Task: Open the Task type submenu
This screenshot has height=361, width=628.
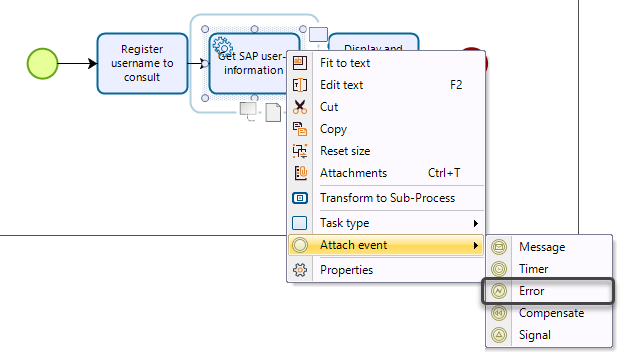Action: 386,223
